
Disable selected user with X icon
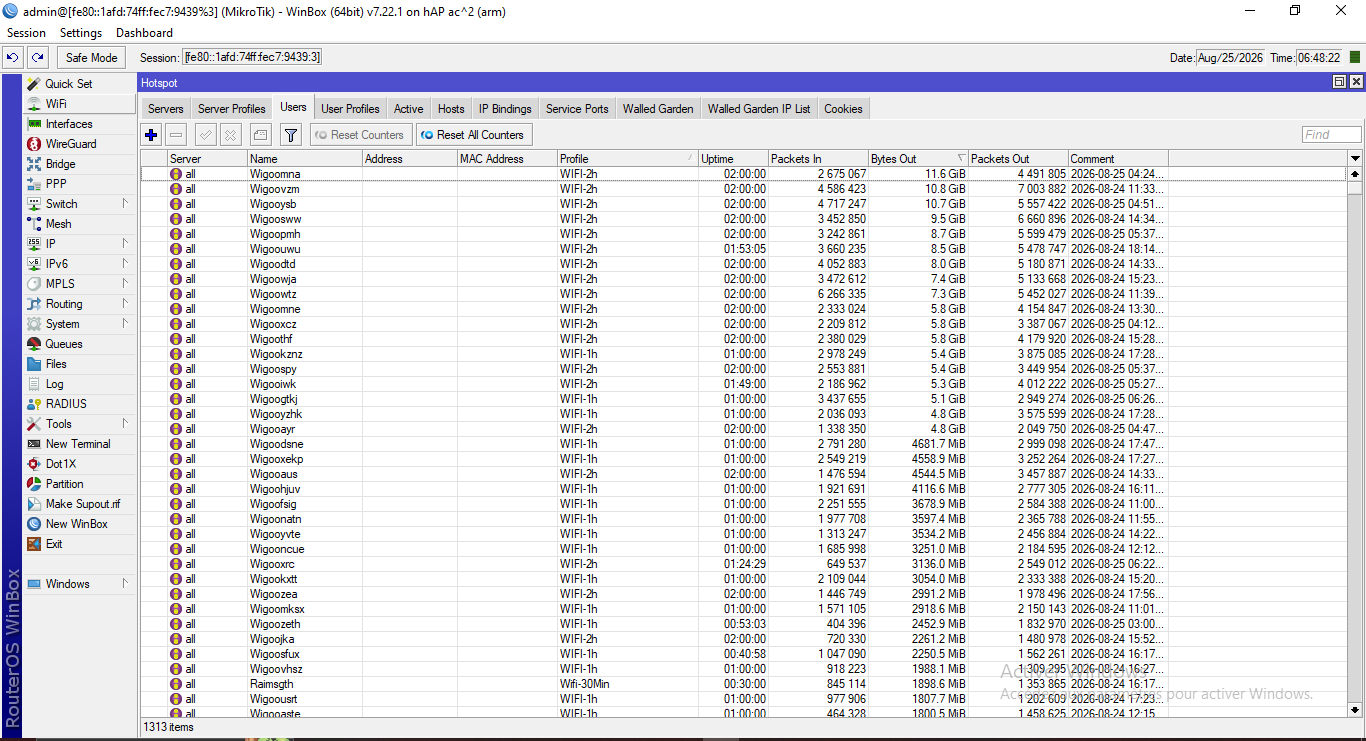[x=231, y=135]
